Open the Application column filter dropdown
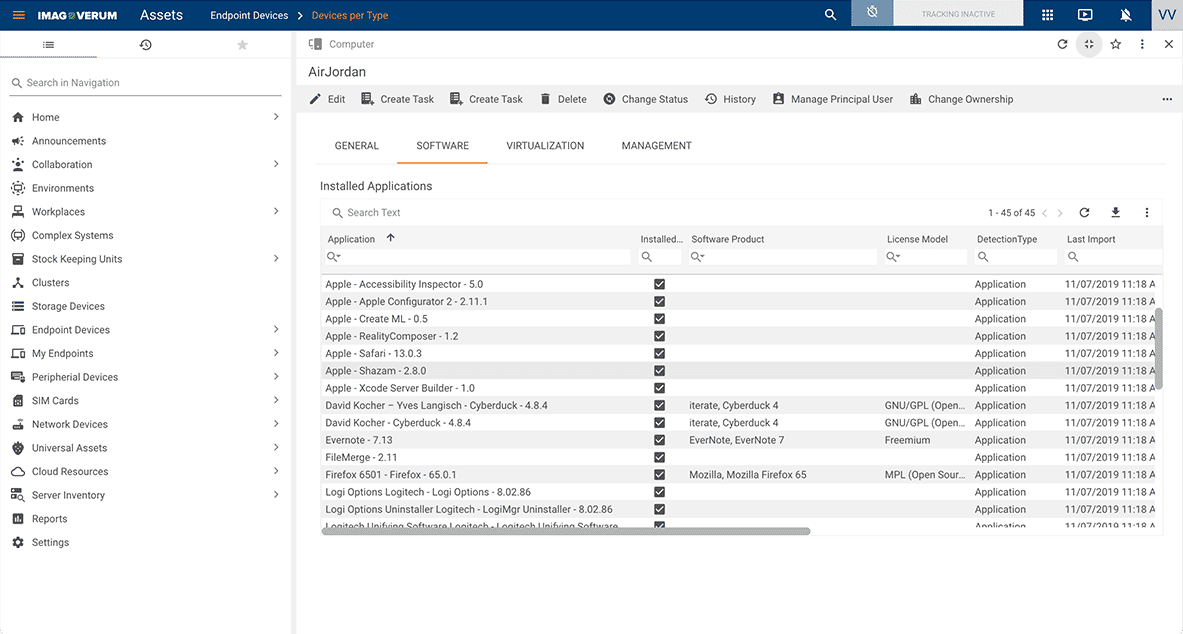 [x=331, y=257]
